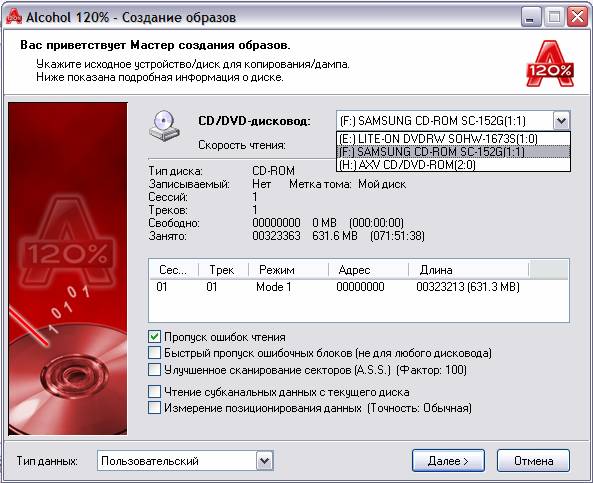This screenshot has width=593, height=483.
Task: Toggle 'Пропуск ошибок чтения' checkbox
Action: (154, 337)
